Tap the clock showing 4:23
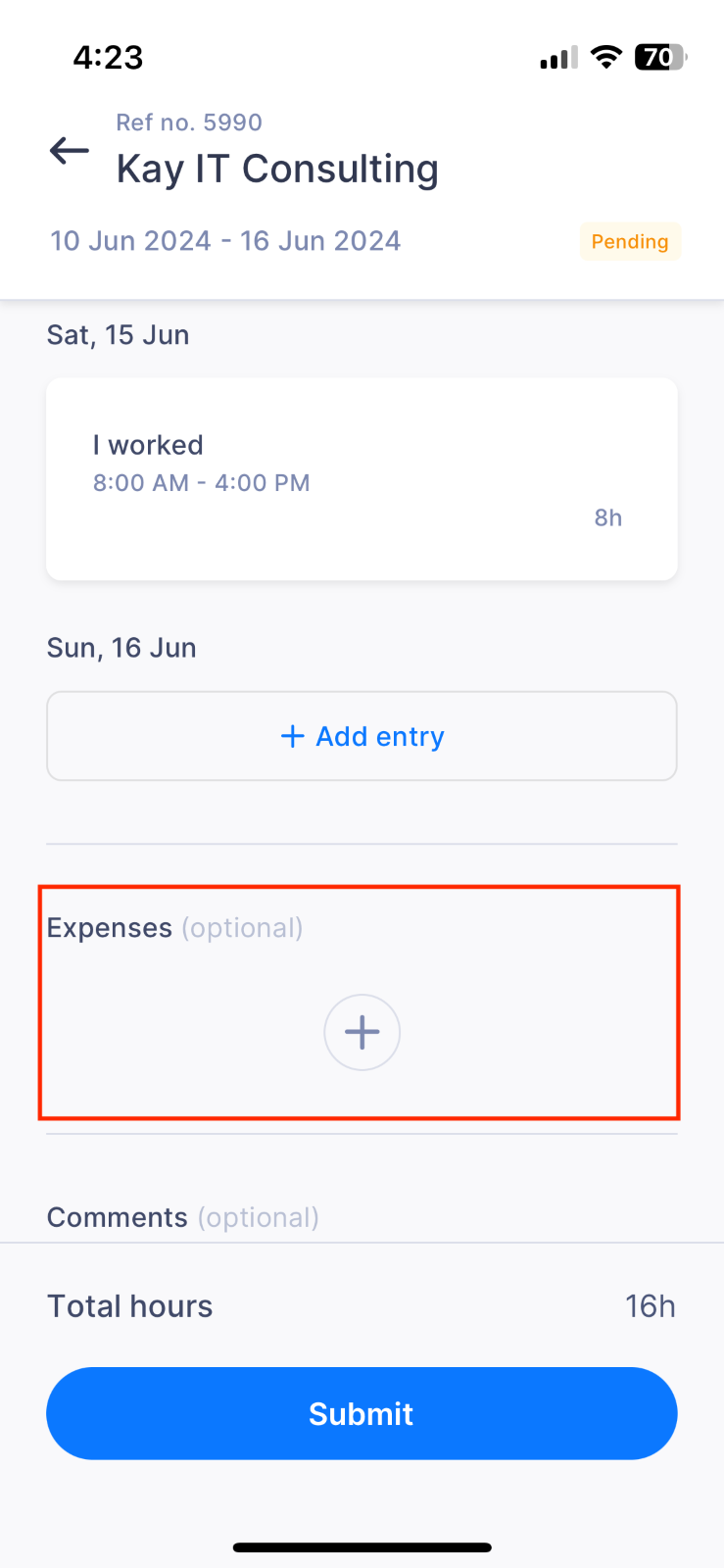The image size is (724, 1568). pyautogui.click(x=108, y=57)
